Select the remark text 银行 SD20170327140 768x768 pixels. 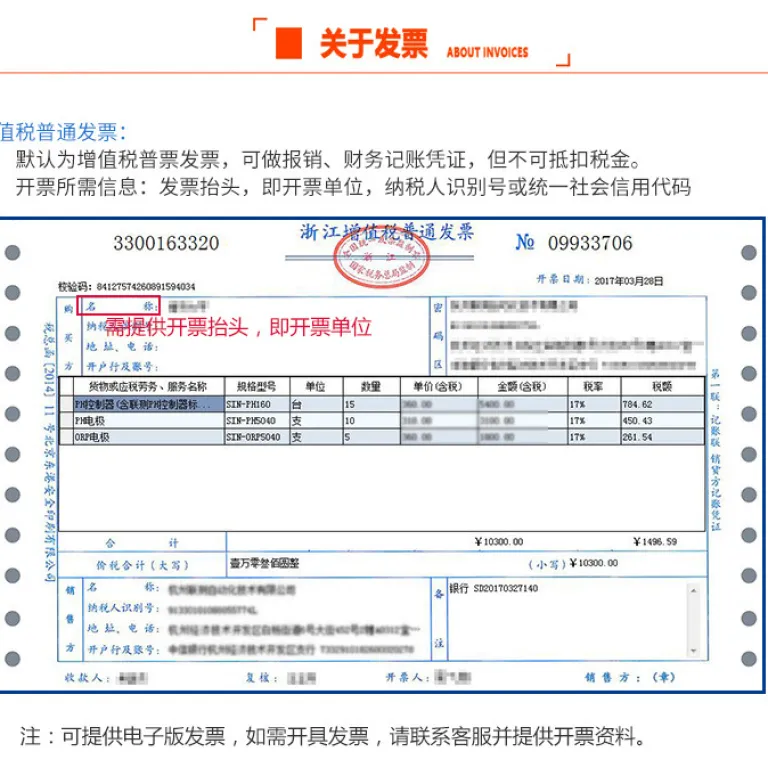pos(494,588)
